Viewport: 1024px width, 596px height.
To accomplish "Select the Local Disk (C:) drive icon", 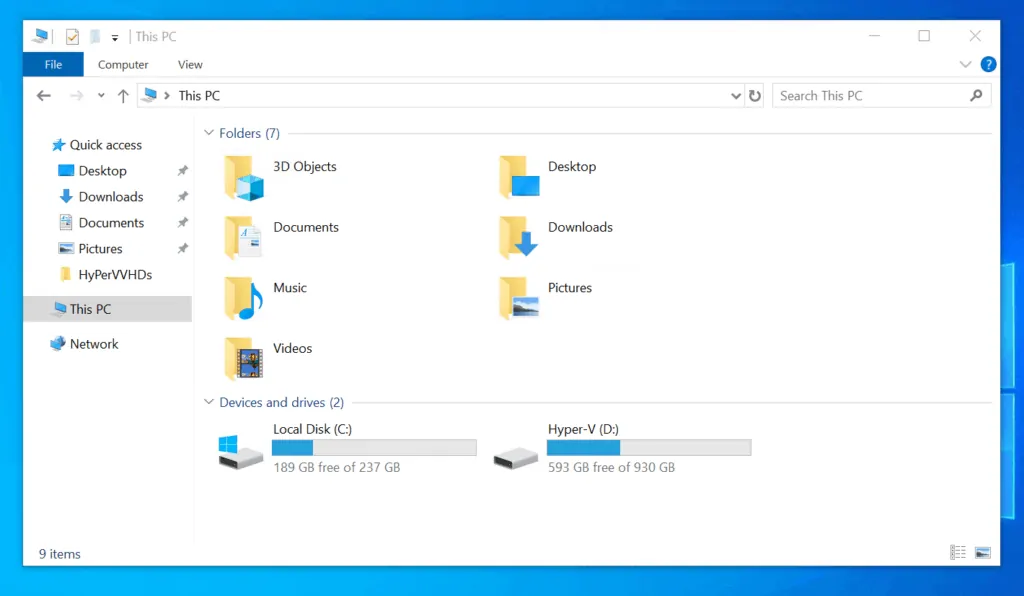I will 241,451.
